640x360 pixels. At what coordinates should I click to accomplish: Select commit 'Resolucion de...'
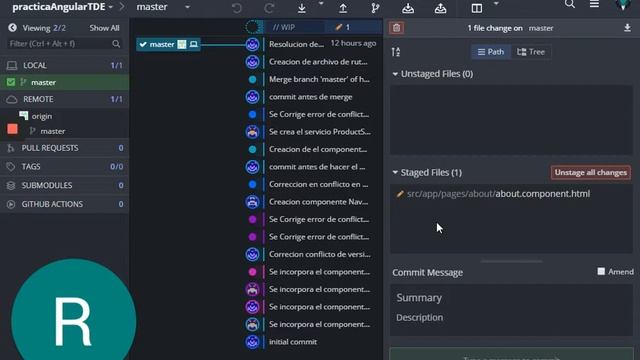(x=296, y=44)
